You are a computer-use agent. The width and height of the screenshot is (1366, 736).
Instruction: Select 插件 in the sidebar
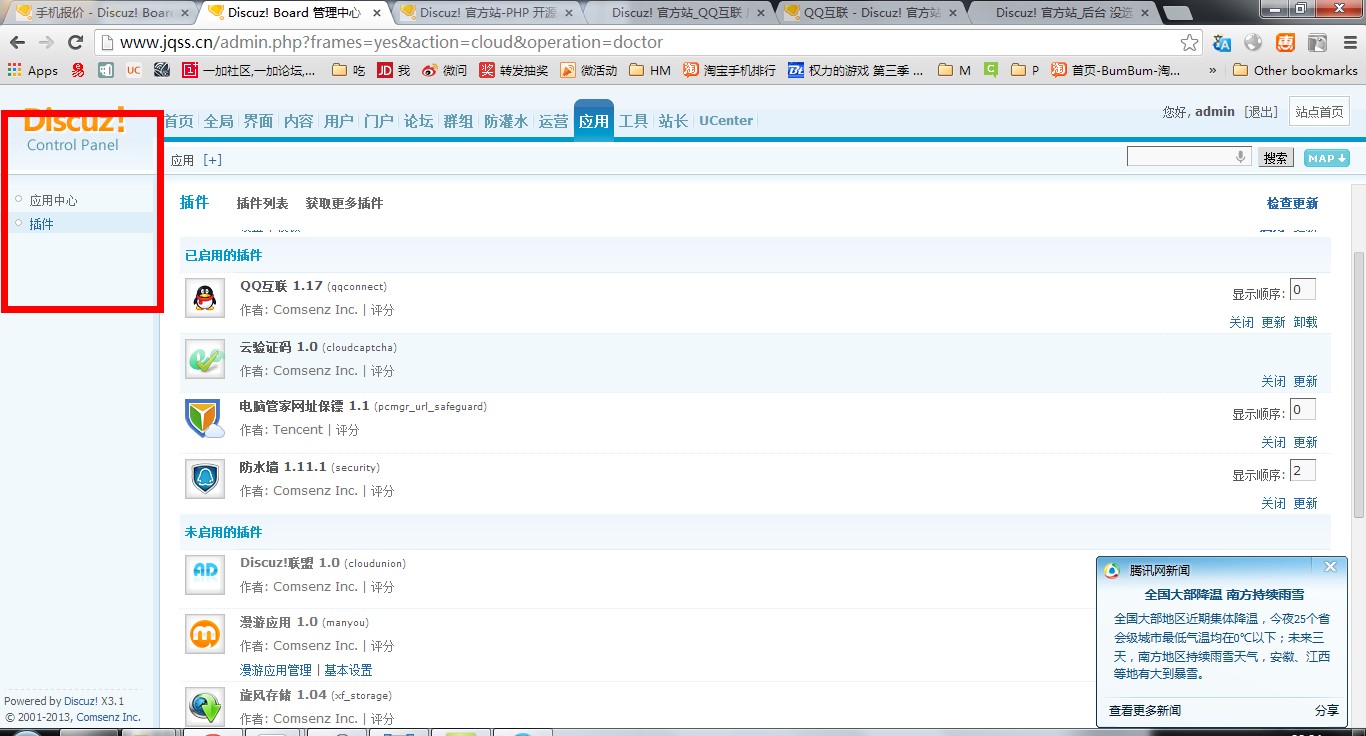(x=41, y=224)
